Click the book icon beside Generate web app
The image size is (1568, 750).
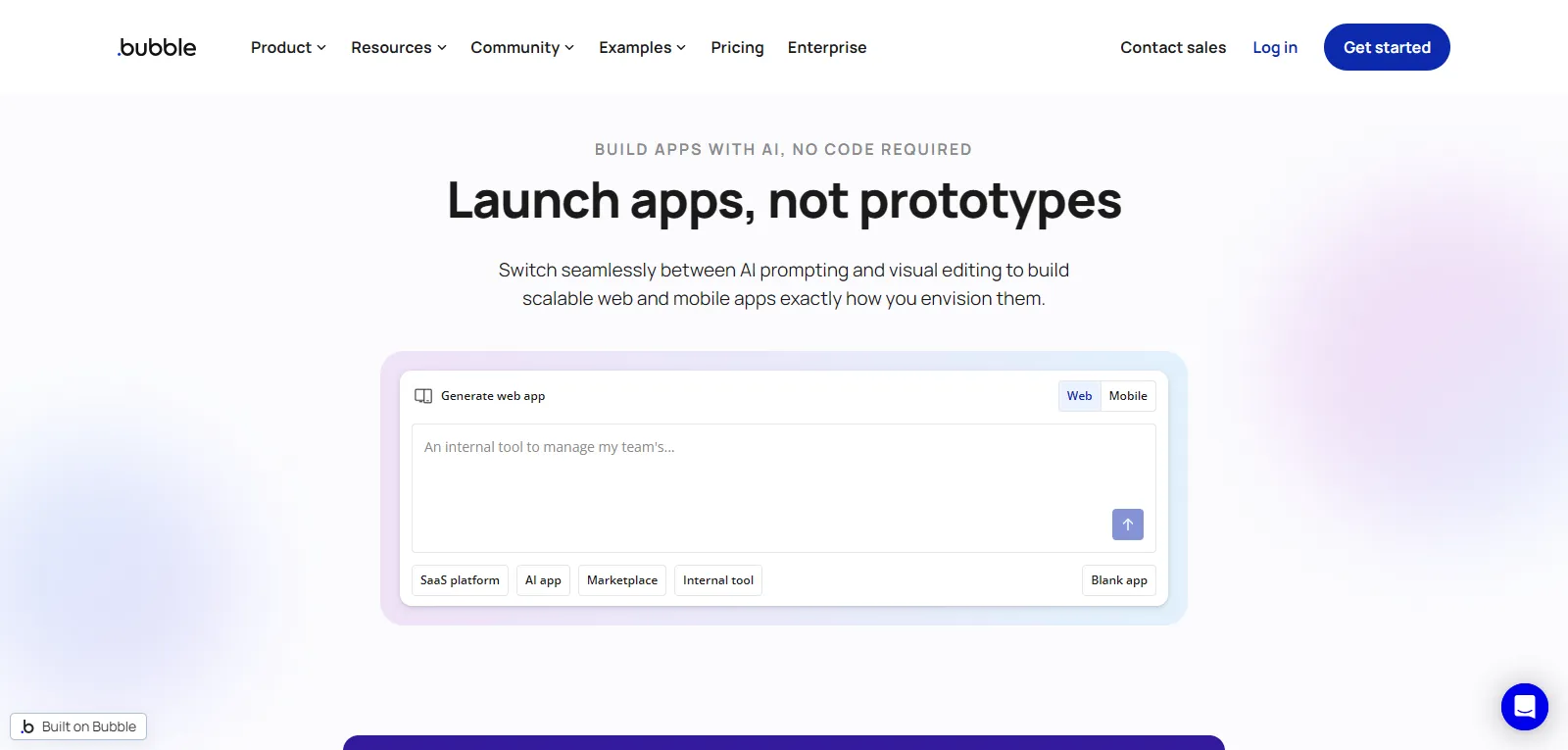pyautogui.click(x=423, y=396)
